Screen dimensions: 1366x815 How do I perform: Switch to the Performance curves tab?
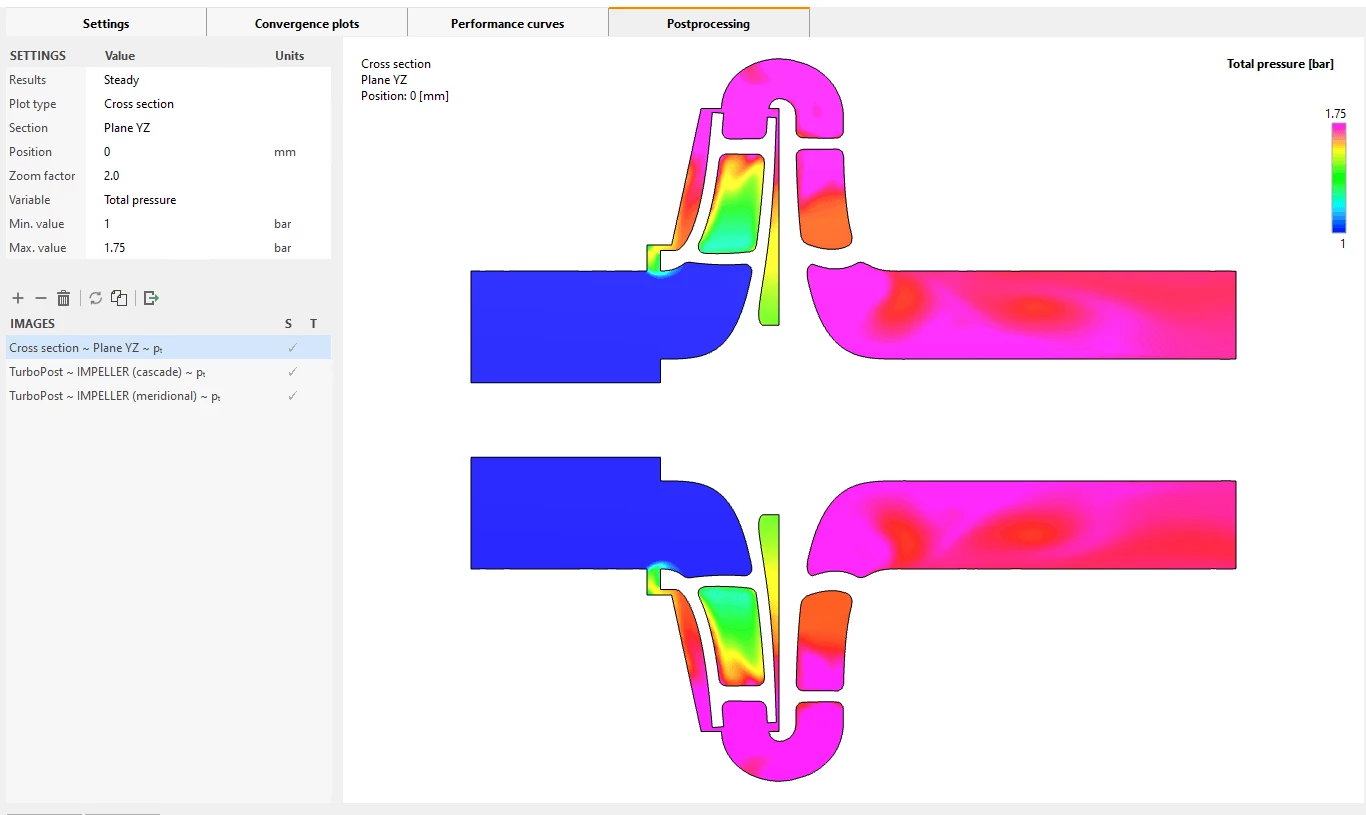[x=507, y=23]
